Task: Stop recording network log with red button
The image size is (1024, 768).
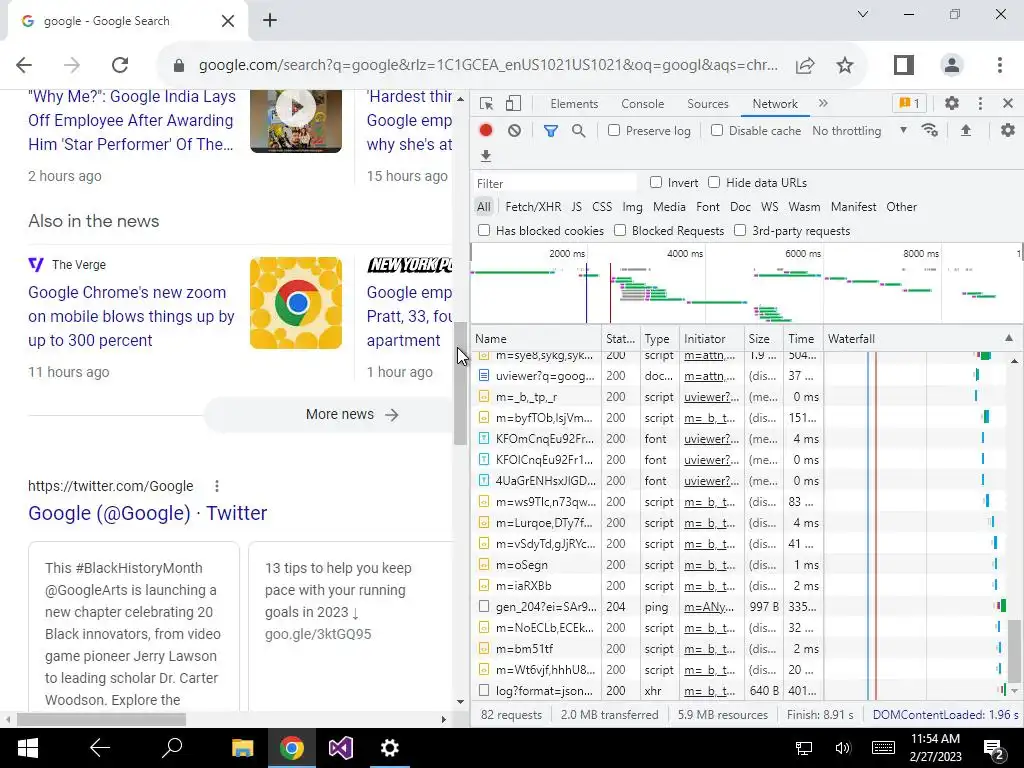Action: (485, 130)
